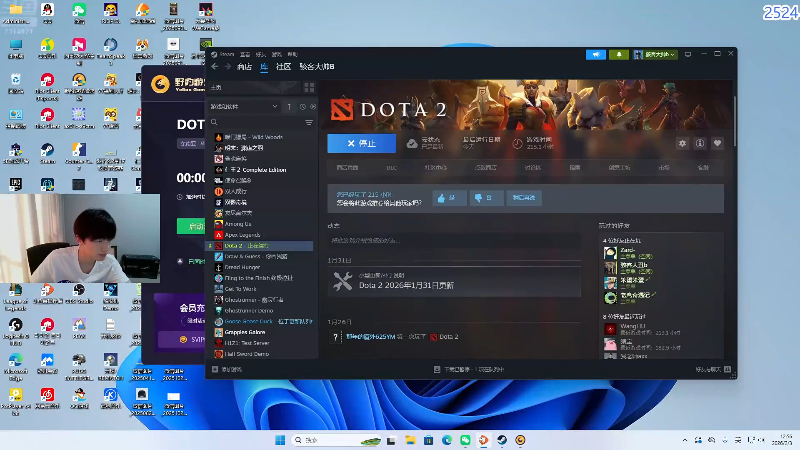
Task: Open Steam icon in the taskbar
Action: (x=502, y=440)
